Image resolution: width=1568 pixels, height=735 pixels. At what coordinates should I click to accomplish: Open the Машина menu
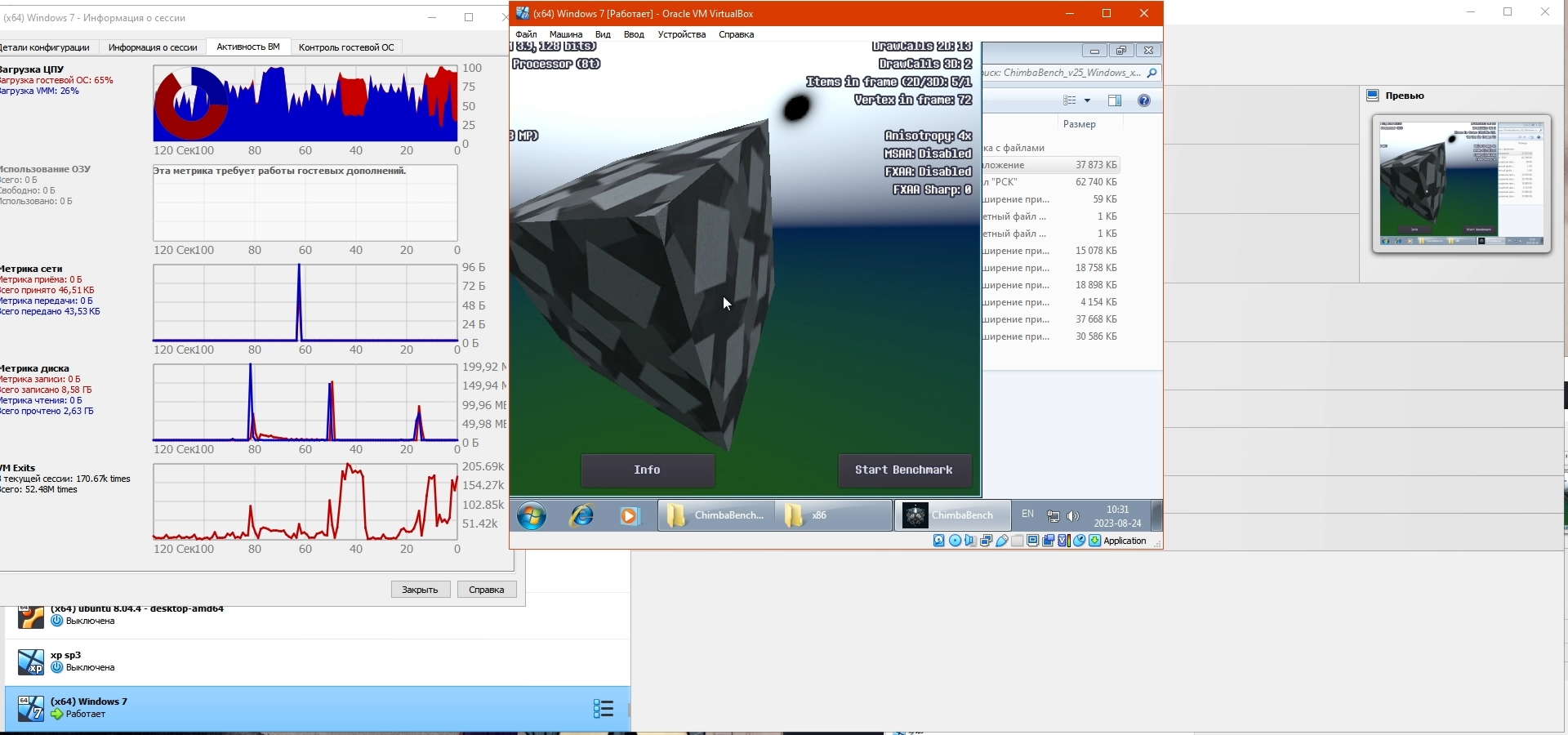566,34
